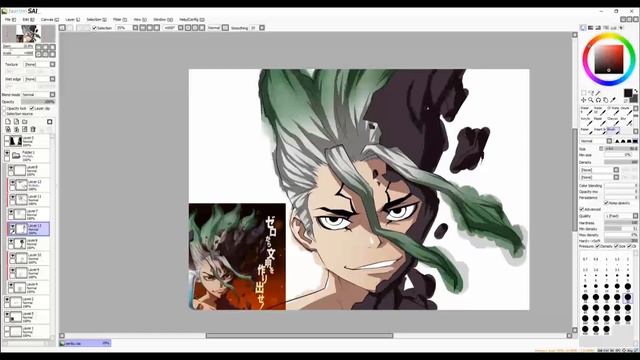Toggle the scratchpad panel icon
Viewport: 640px width, 360px height.
[x=621, y=28]
